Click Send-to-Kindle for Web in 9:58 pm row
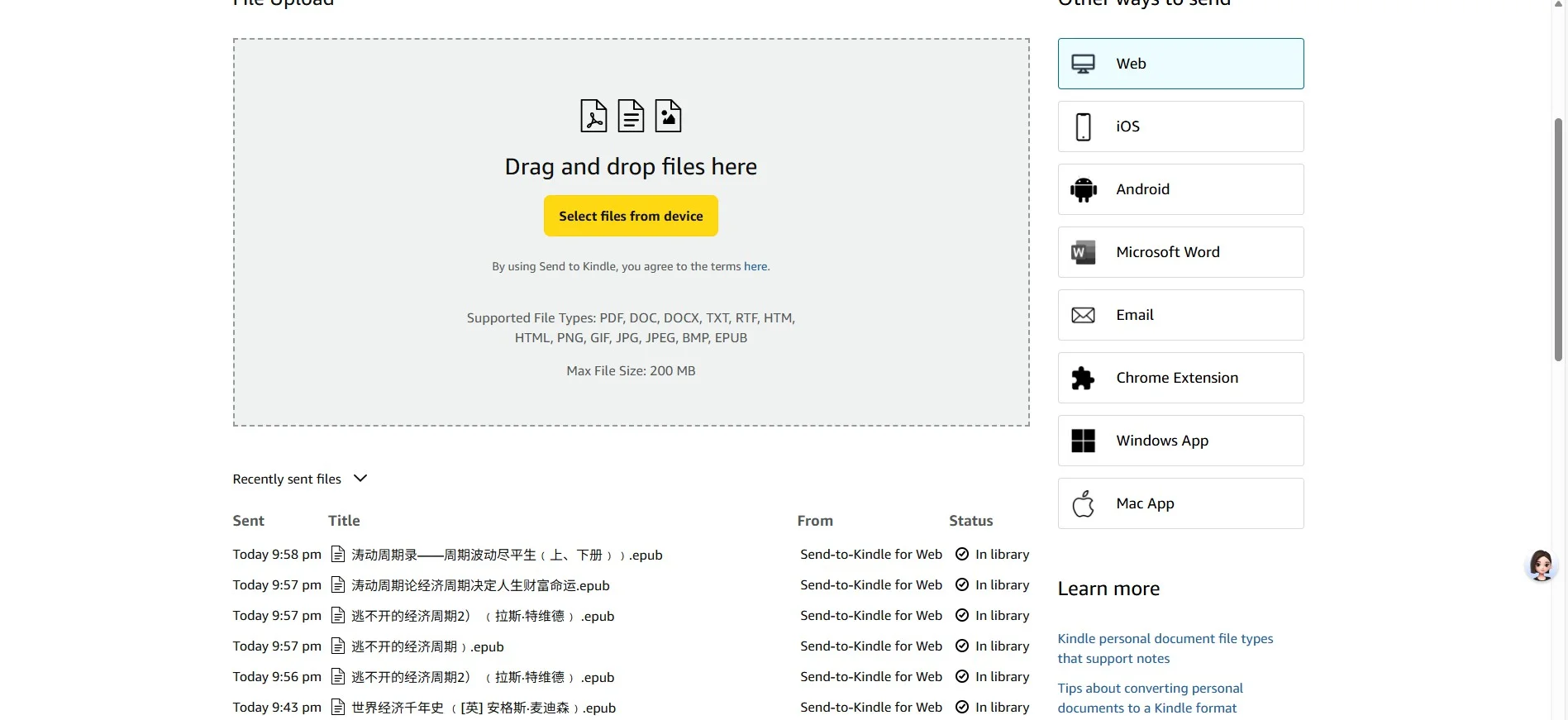The image size is (1568, 720). click(x=871, y=554)
